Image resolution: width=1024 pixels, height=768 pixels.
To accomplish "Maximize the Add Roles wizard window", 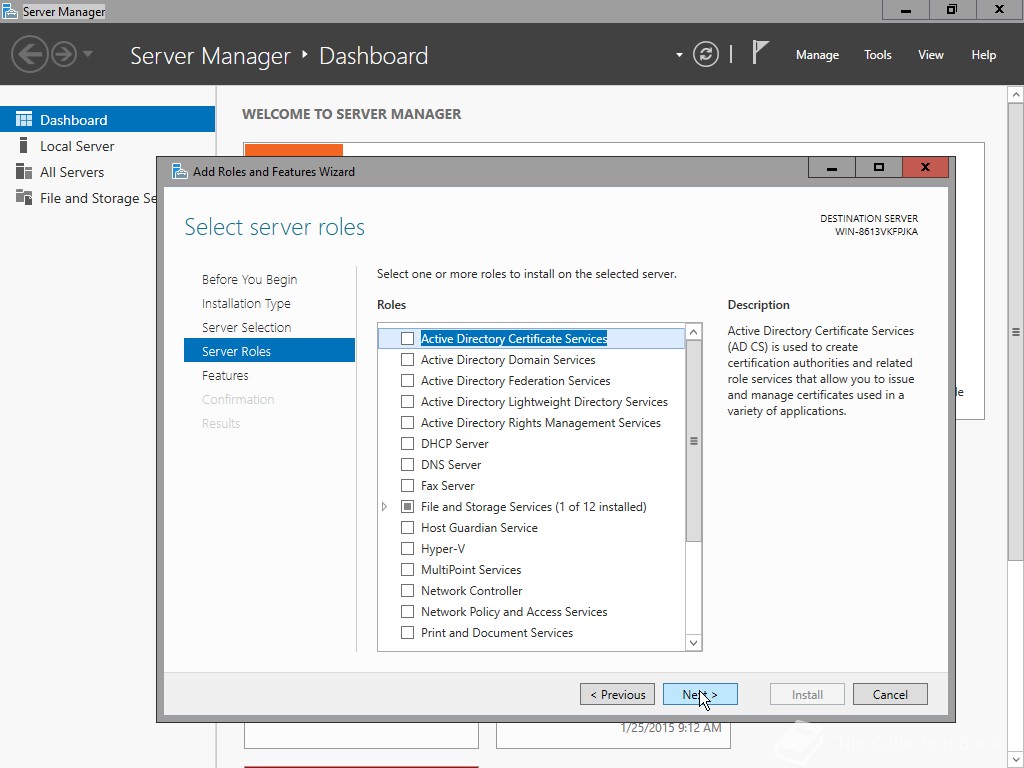I will point(878,168).
